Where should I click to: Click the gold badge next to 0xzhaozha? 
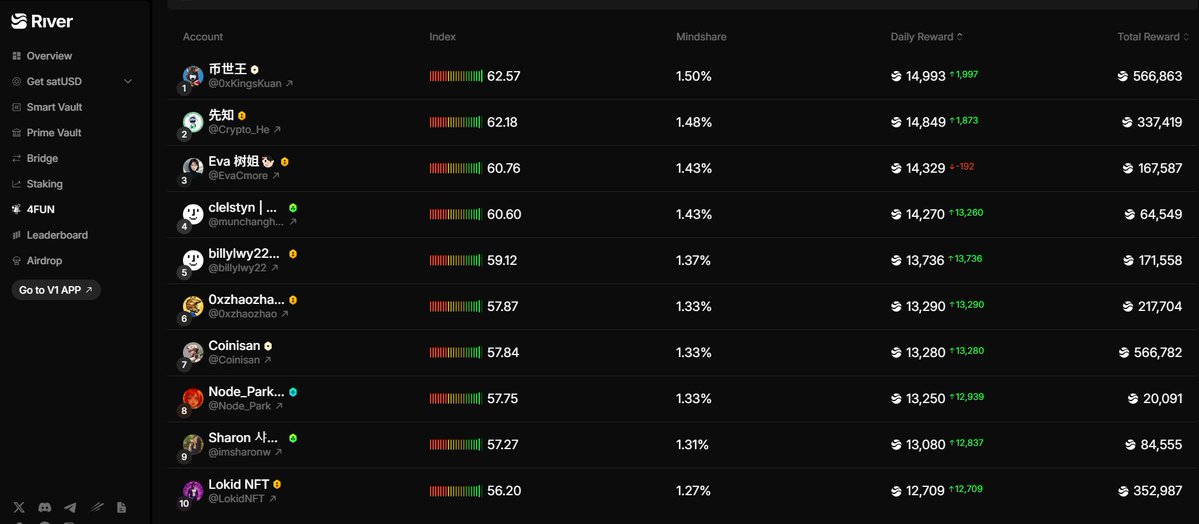293,300
